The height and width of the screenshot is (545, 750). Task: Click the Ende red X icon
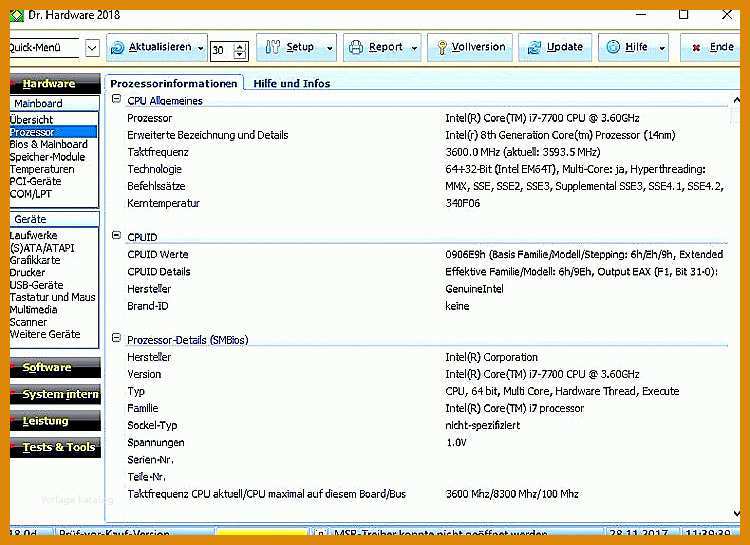[696, 48]
